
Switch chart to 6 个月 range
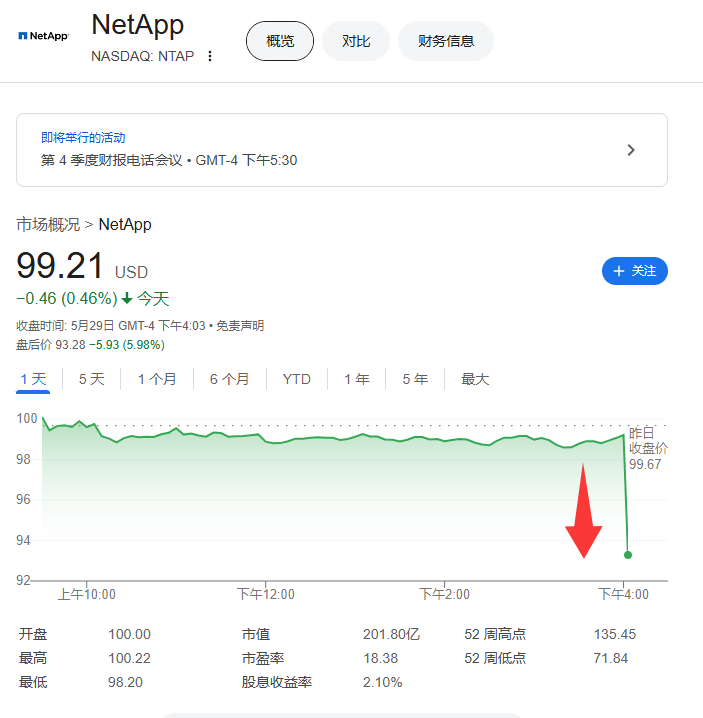click(229, 379)
